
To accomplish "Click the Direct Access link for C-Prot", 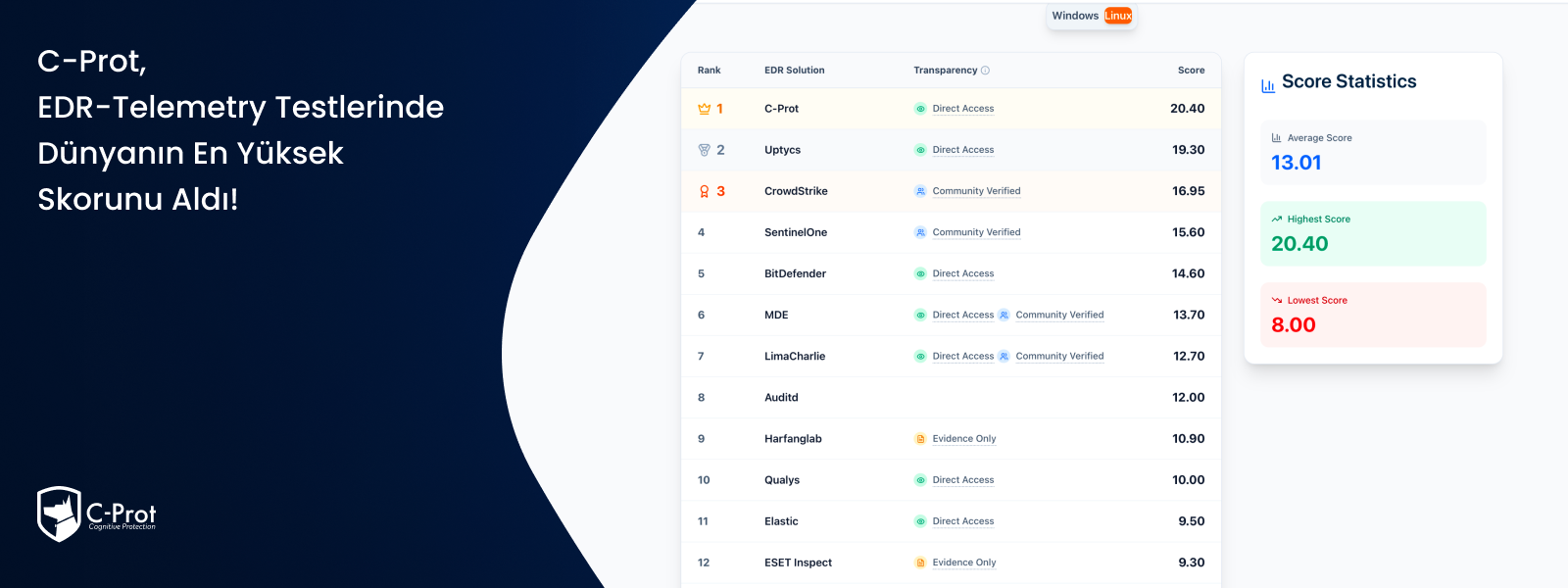I will coord(962,109).
